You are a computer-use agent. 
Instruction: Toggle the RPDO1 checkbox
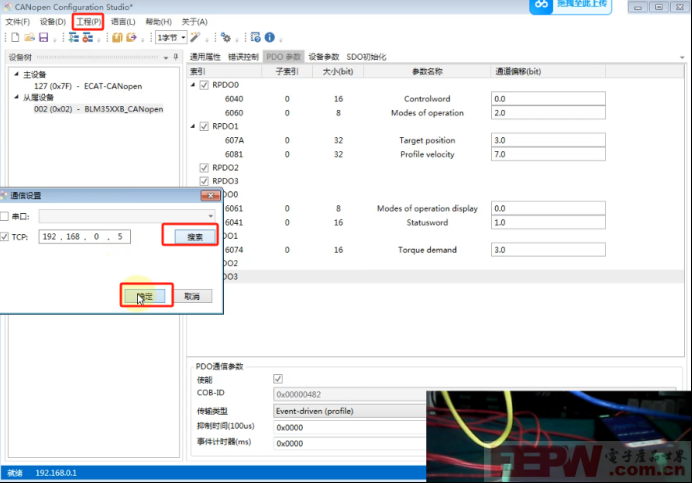[x=204, y=126]
